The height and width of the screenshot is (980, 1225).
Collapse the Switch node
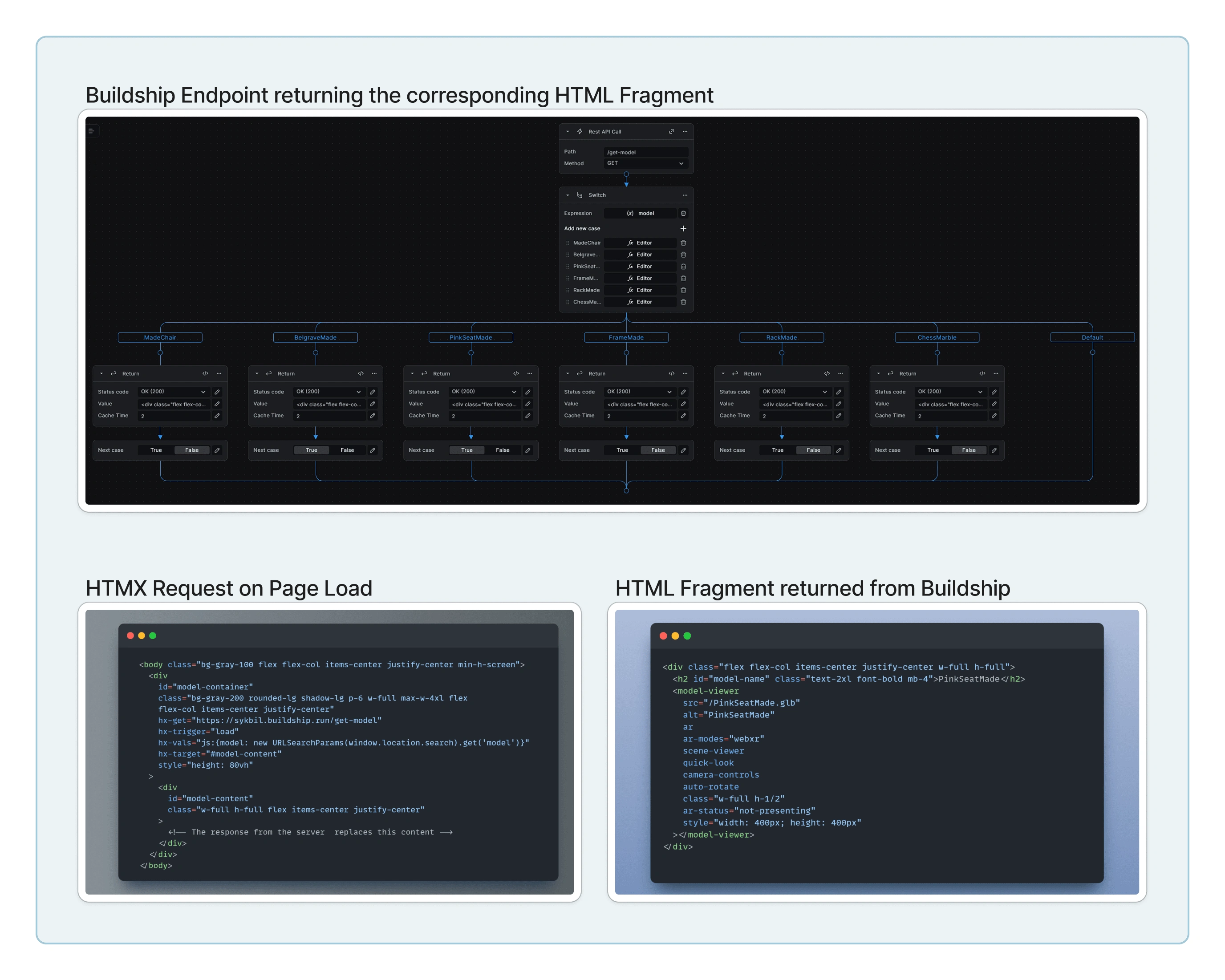click(567, 195)
